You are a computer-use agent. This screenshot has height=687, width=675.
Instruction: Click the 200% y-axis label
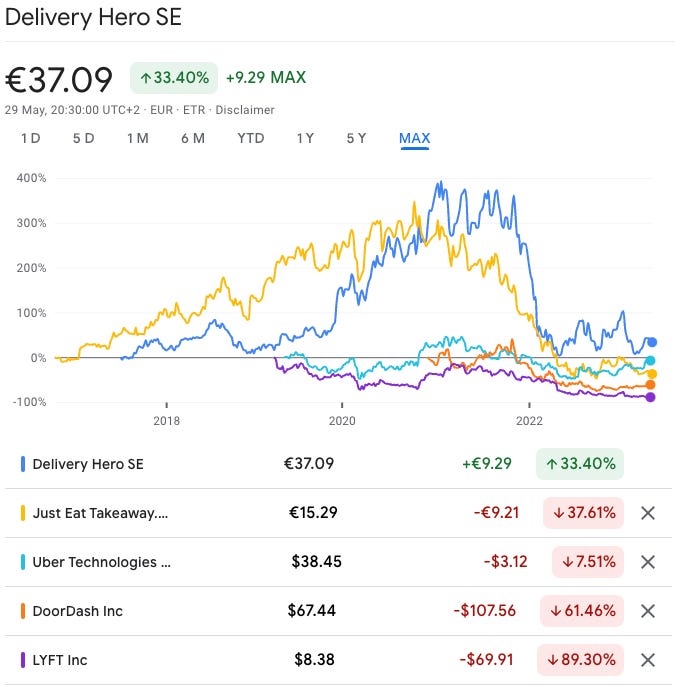tap(31, 268)
